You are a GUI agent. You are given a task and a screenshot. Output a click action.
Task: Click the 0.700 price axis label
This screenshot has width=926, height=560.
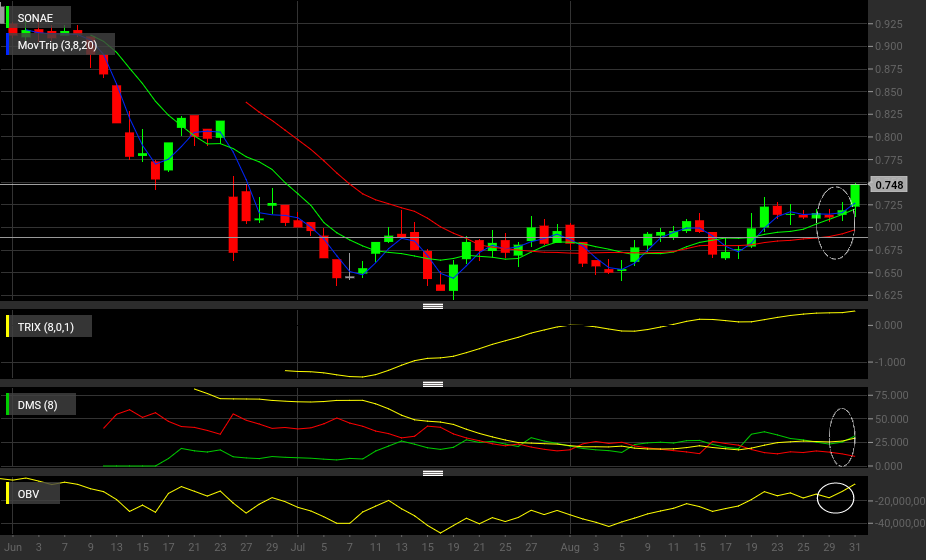tap(889, 227)
